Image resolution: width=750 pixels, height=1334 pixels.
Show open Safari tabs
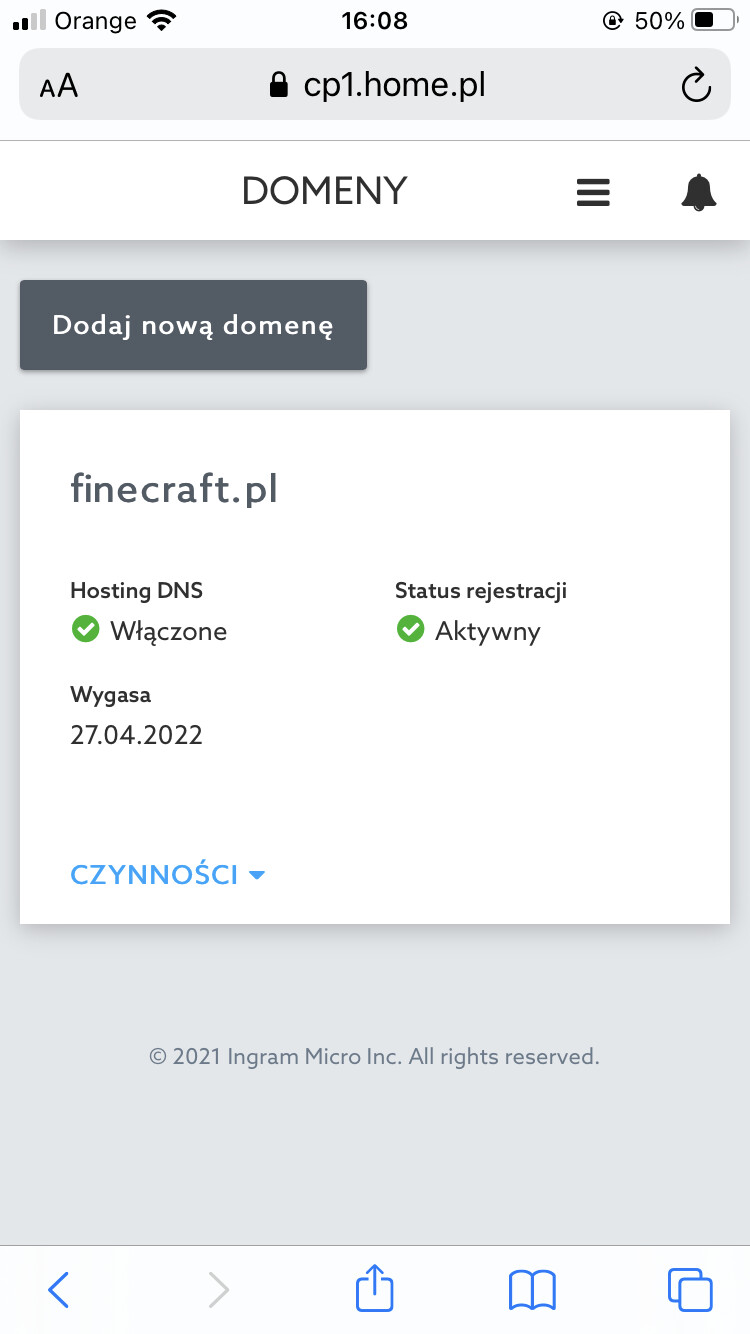coord(689,1289)
